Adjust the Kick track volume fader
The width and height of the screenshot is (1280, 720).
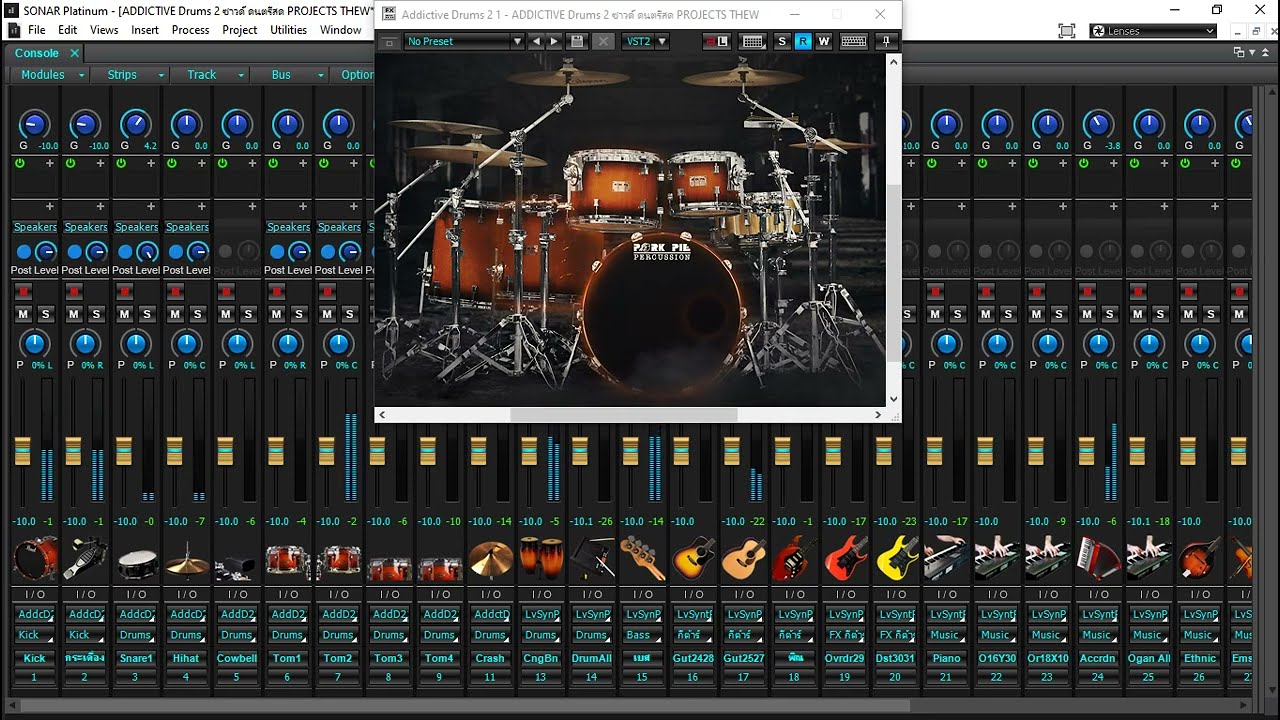(22, 451)
